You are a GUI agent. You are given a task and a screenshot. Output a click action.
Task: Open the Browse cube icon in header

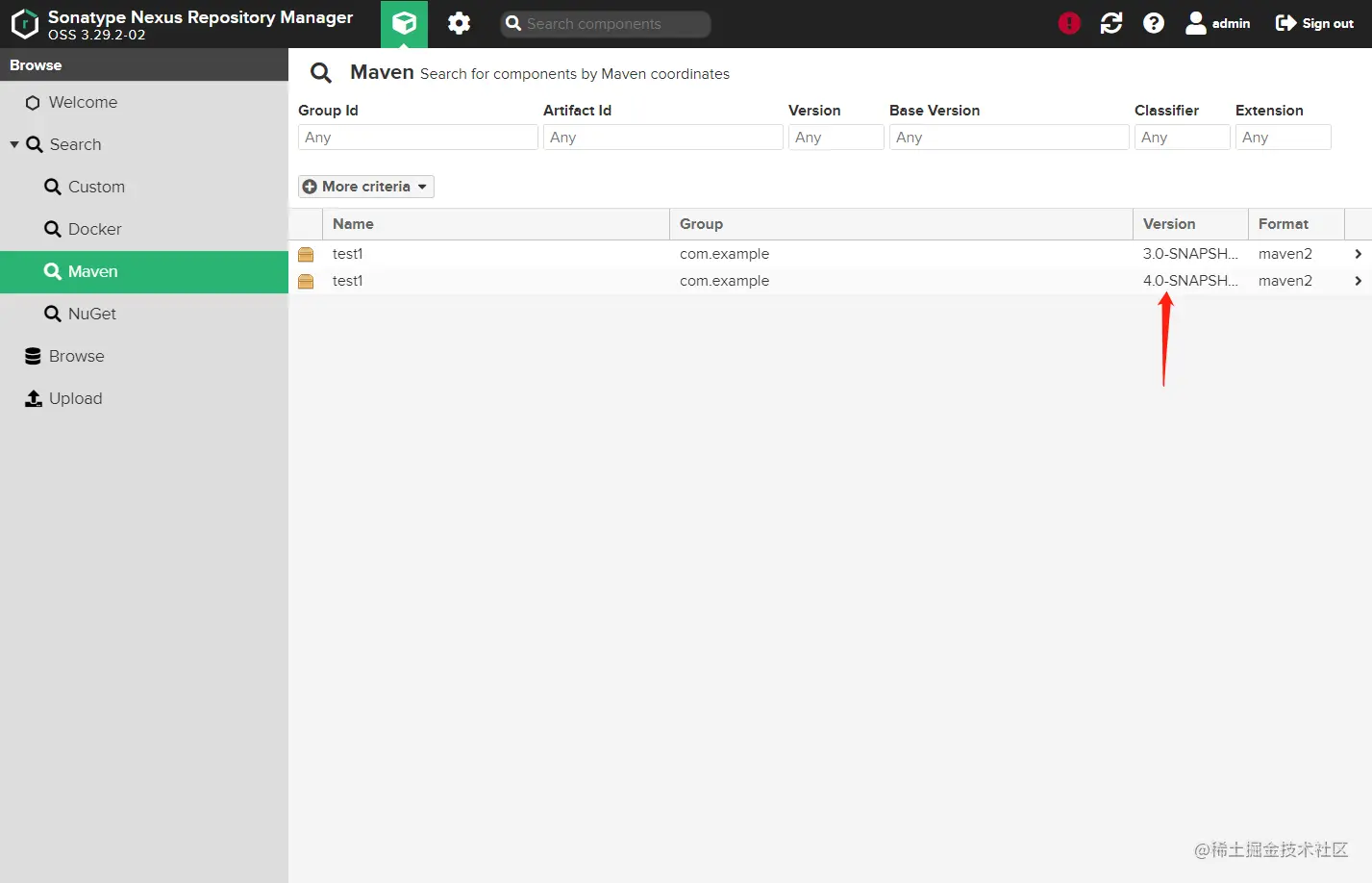[404, 23]
